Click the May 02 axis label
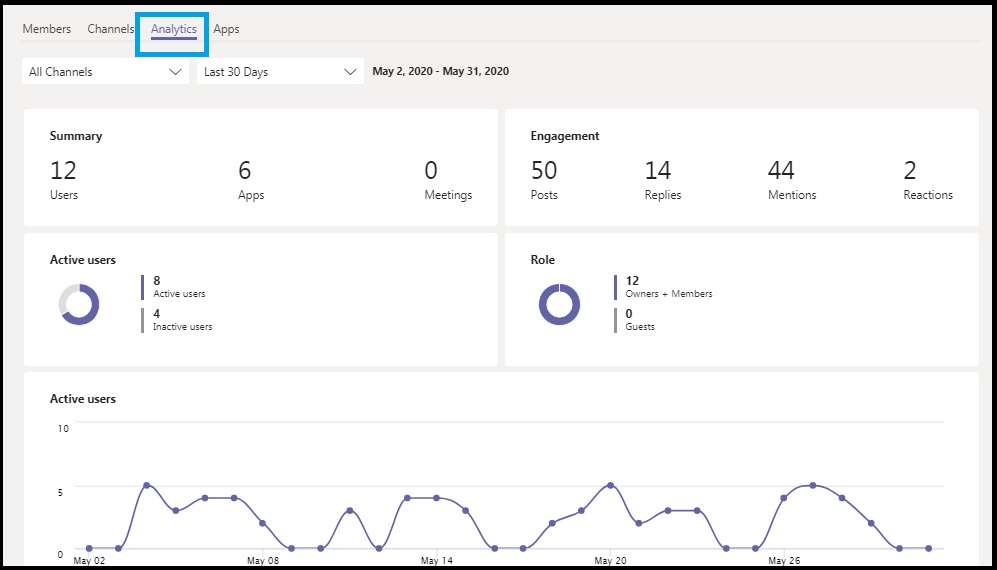Viewport: 997px width, 570px height. tap(90, 560)
